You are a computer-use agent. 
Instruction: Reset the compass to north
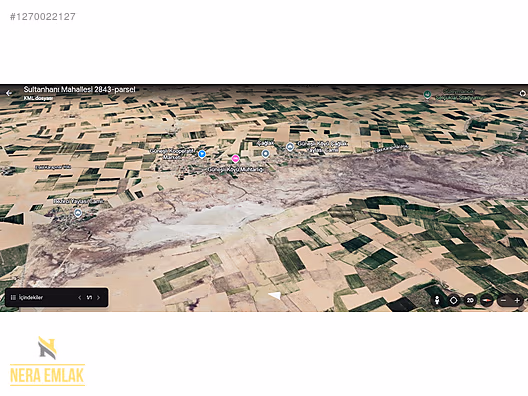(x=487, y=300)
